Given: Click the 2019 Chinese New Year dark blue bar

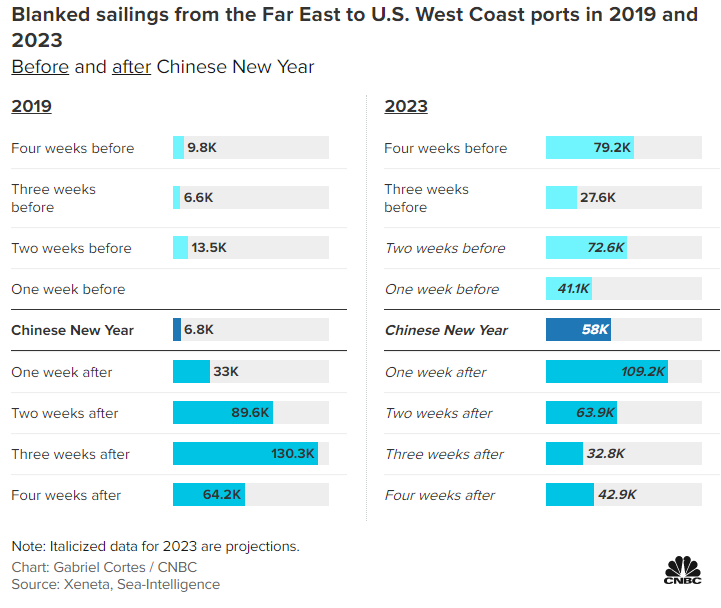Looking at the screenshot, I should pyautogui.click(x=177, y=330).
